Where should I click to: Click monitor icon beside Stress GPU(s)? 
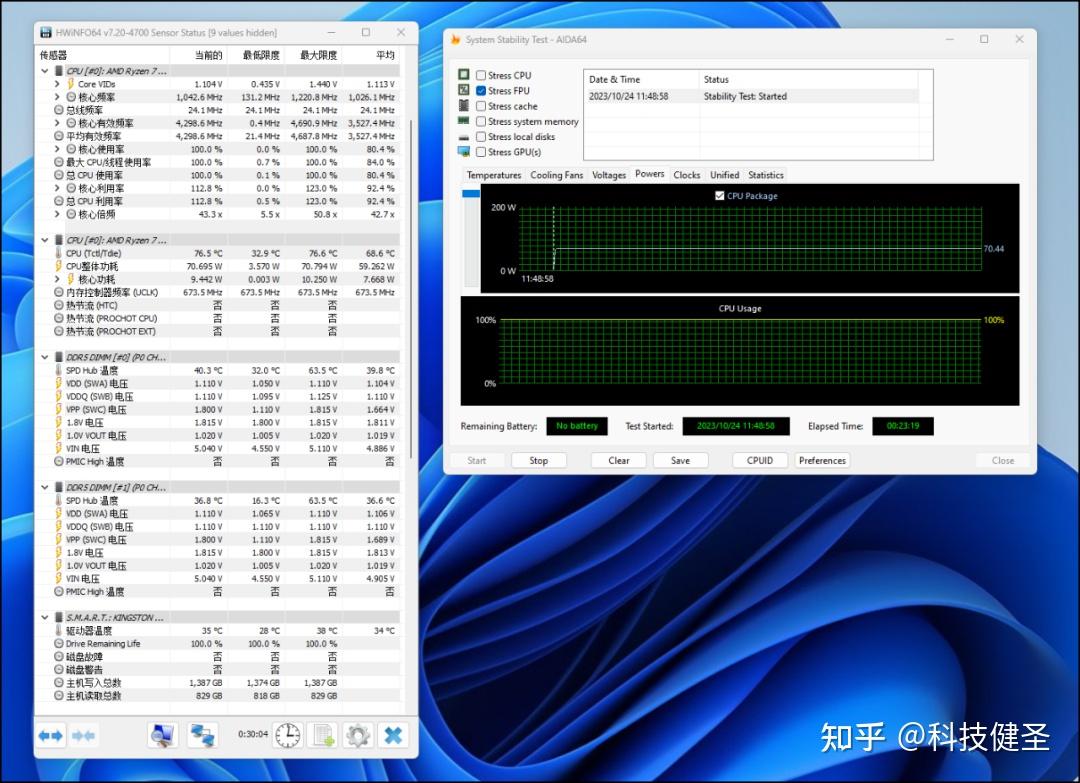coord(464,152)
